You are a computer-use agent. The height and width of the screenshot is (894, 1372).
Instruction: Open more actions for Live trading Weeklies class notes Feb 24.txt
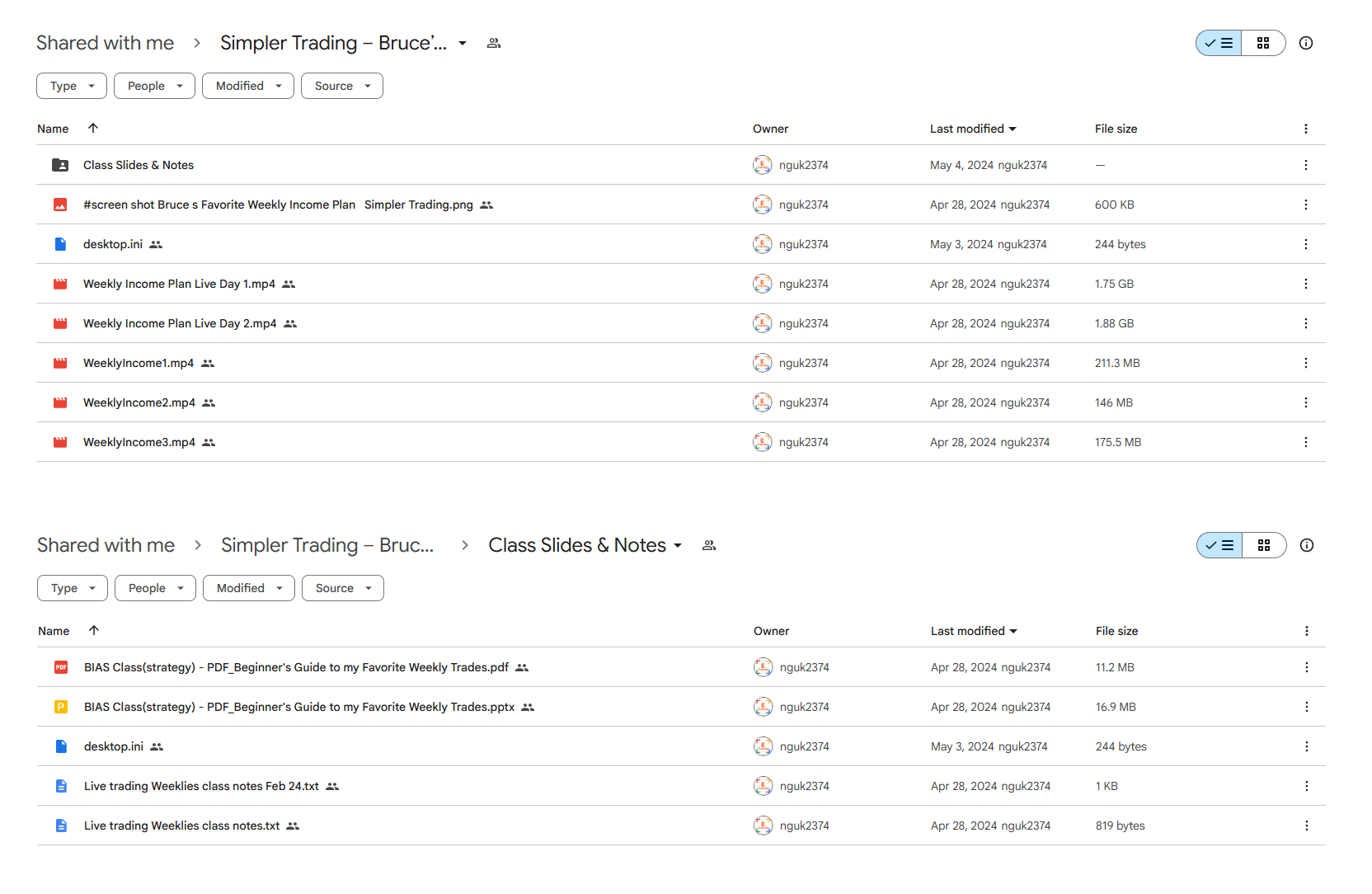click(1306, 786)
